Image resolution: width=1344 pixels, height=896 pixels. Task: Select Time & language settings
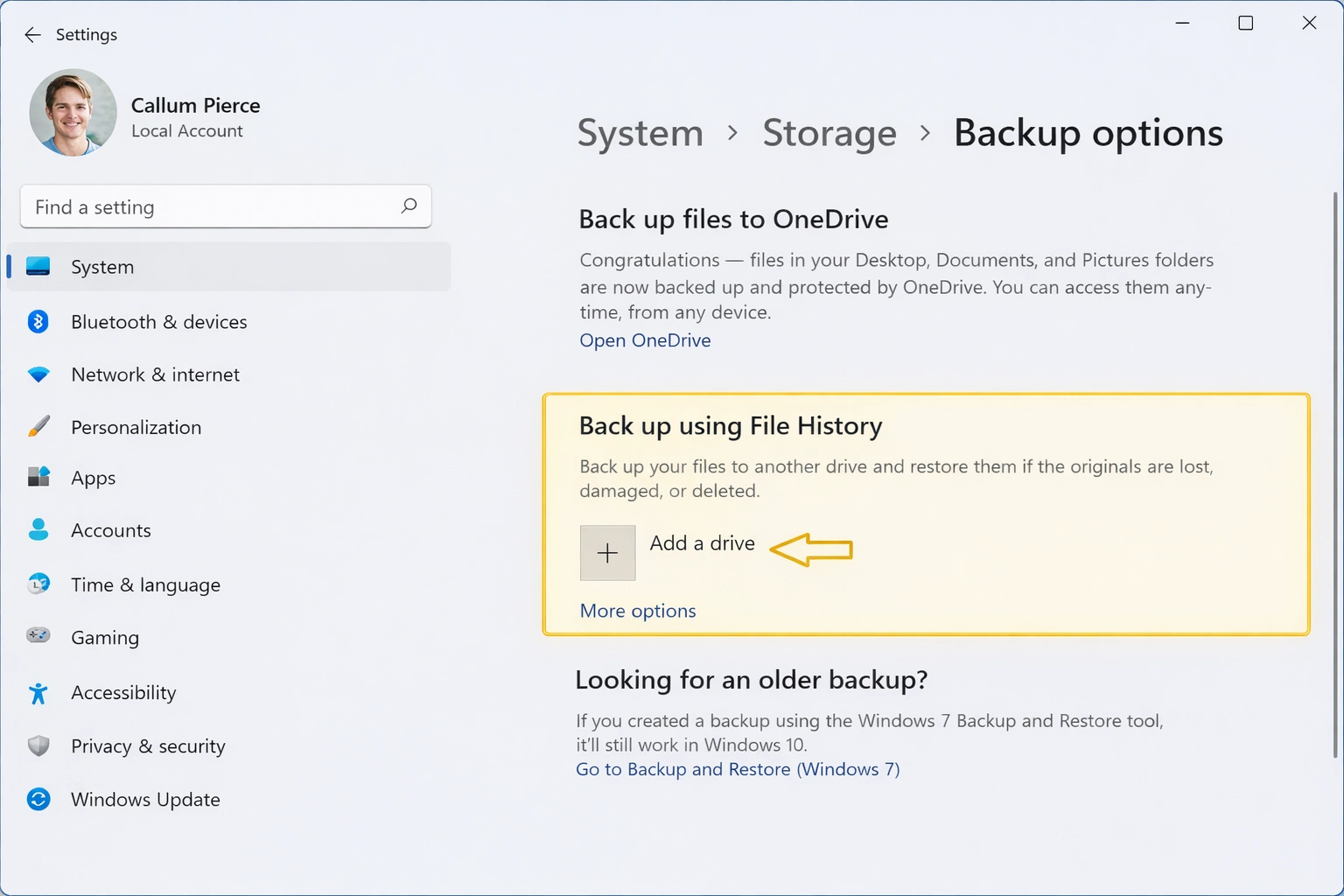point(145,584)
